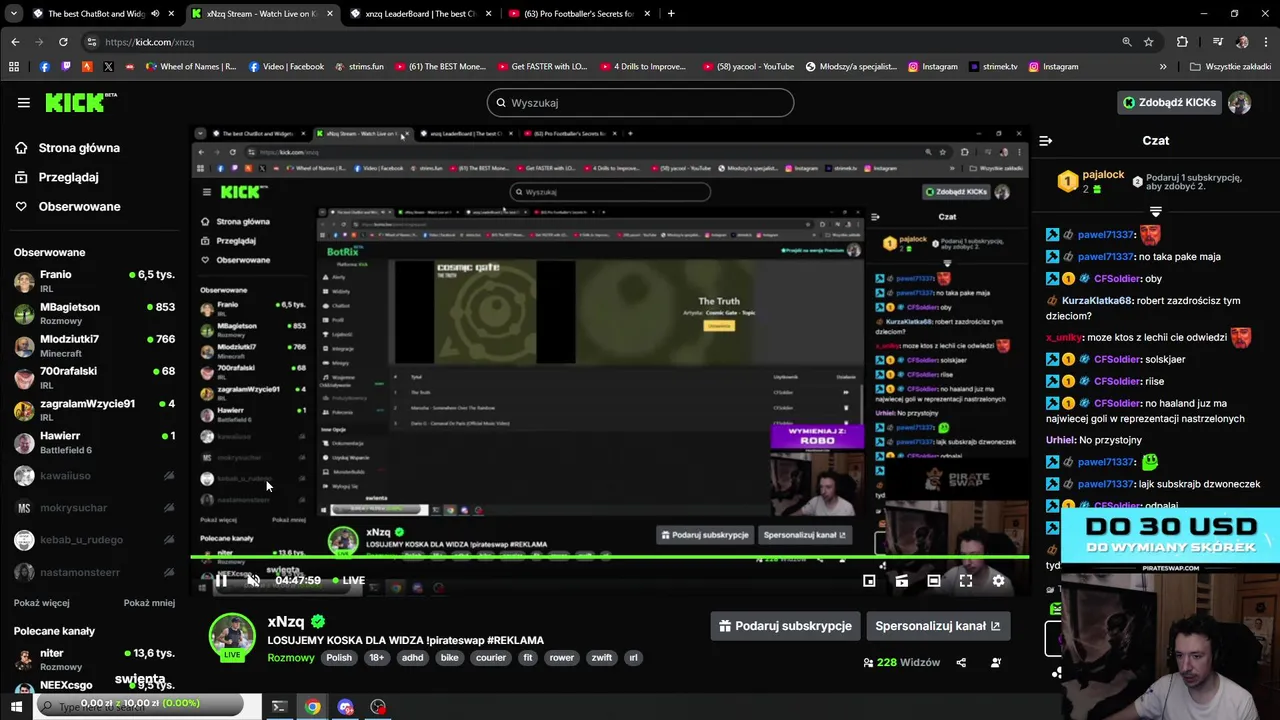Enable picture-in-picture mini player

pos(869,580)
